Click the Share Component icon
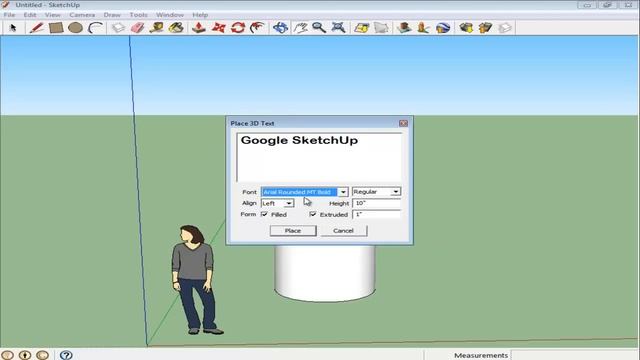Viewport: 640px width, 360px height. [505, 28]
